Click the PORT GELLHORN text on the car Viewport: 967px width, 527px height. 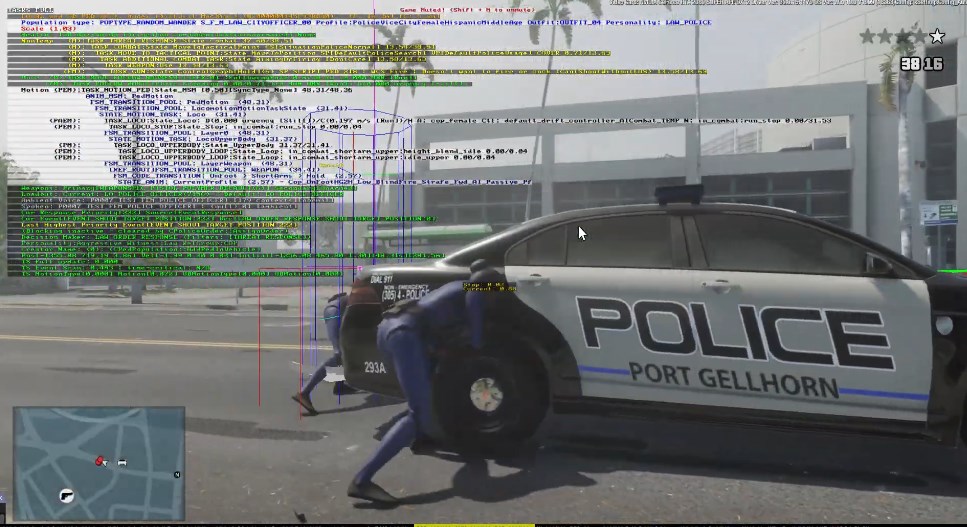point(734,380)
